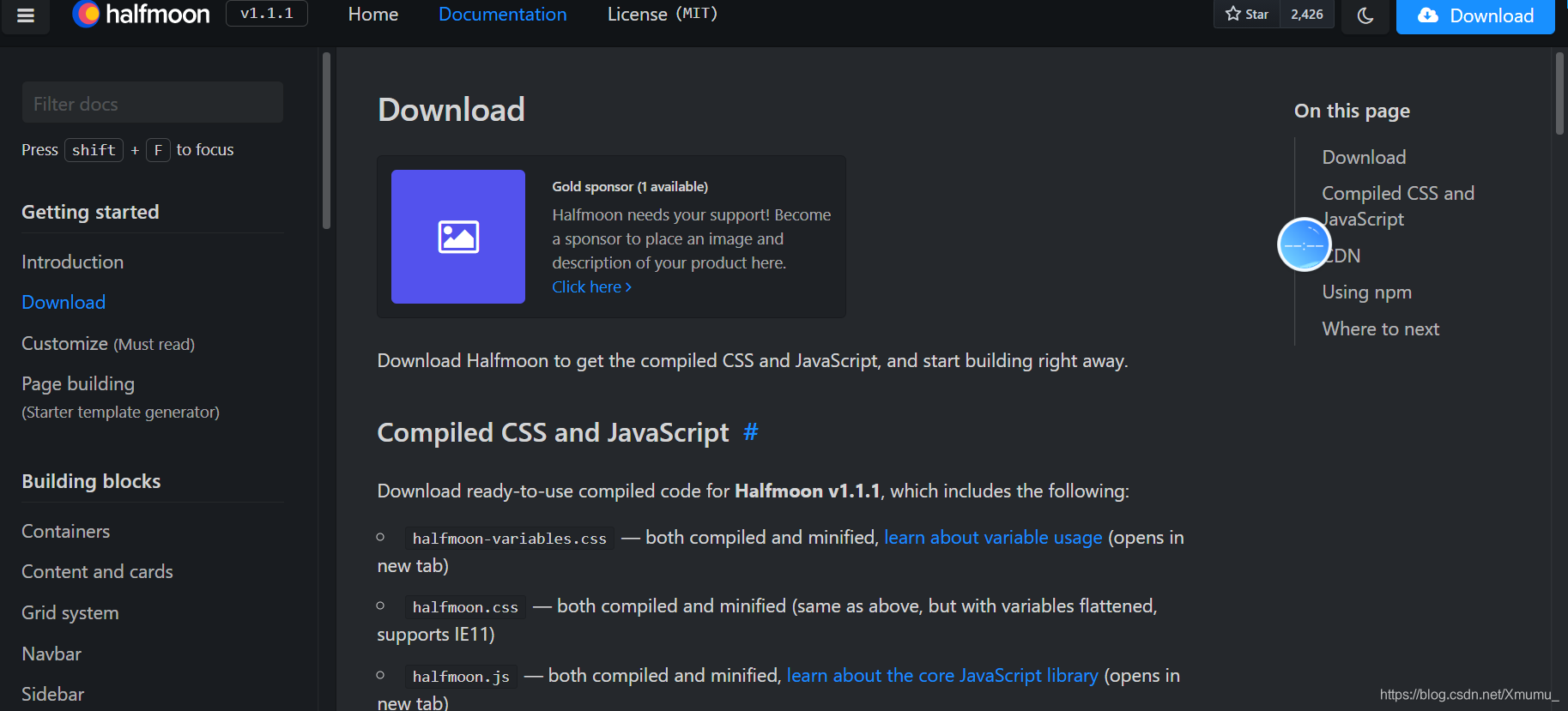Open Sidebar docs link

pos(53,694)
